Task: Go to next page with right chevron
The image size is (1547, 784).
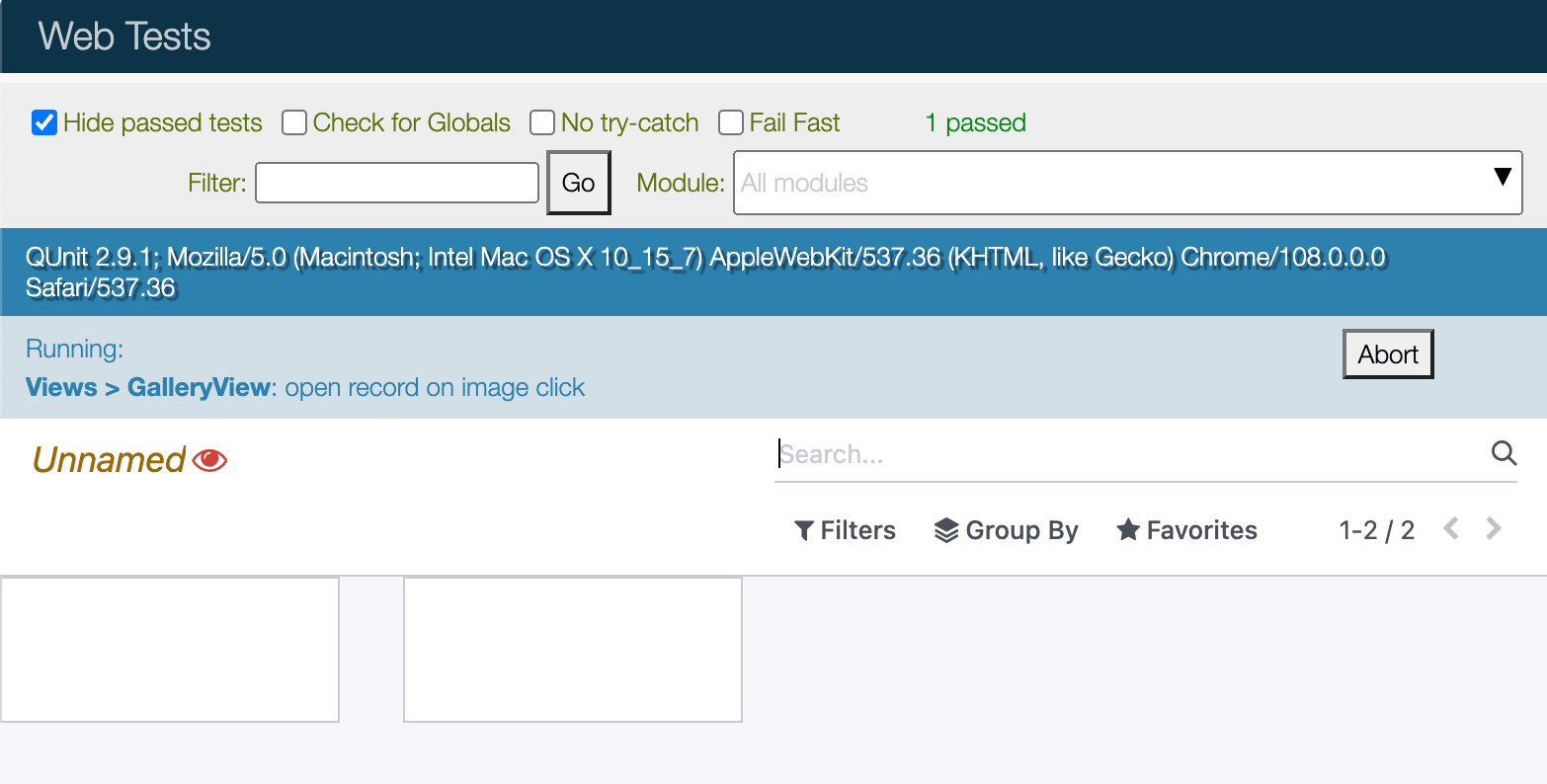Action: coord(1494,529)
